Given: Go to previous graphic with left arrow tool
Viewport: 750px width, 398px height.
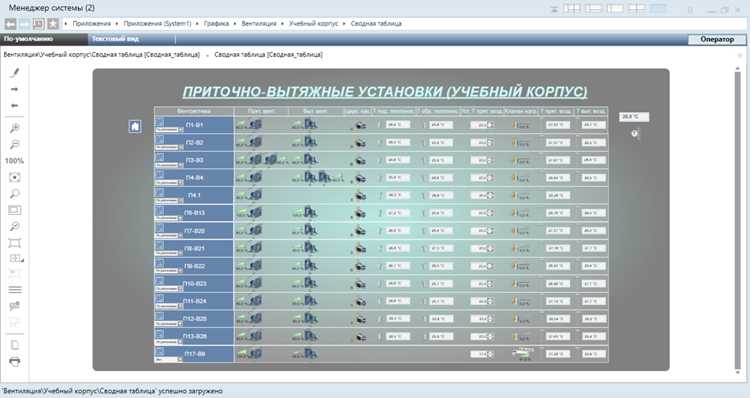Looking at the screenshot, I should pos(15,105).
